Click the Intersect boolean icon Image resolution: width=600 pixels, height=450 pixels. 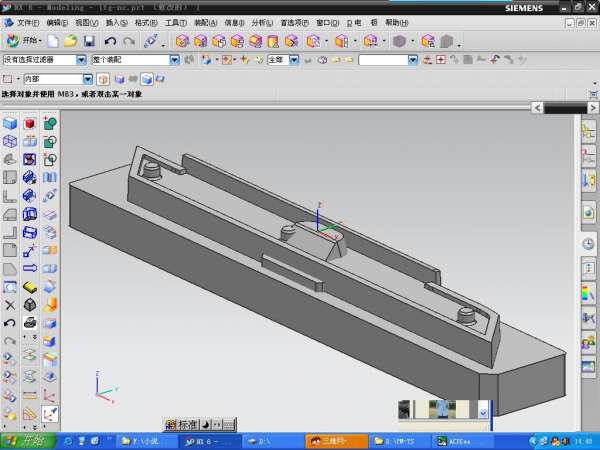pos(50,159)
